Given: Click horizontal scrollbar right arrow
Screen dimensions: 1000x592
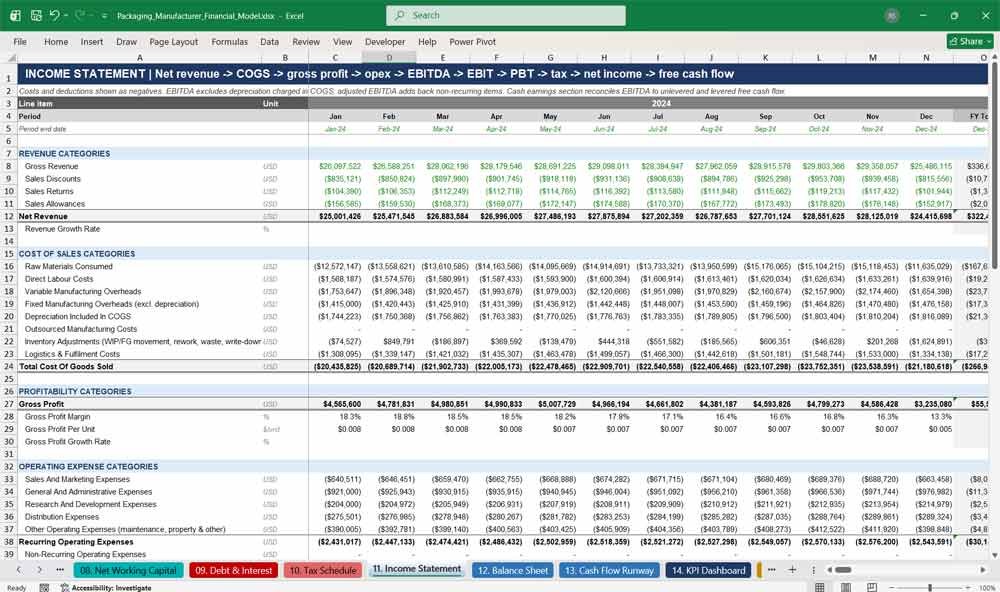Looking at the screenshot, I should [983, 570].
